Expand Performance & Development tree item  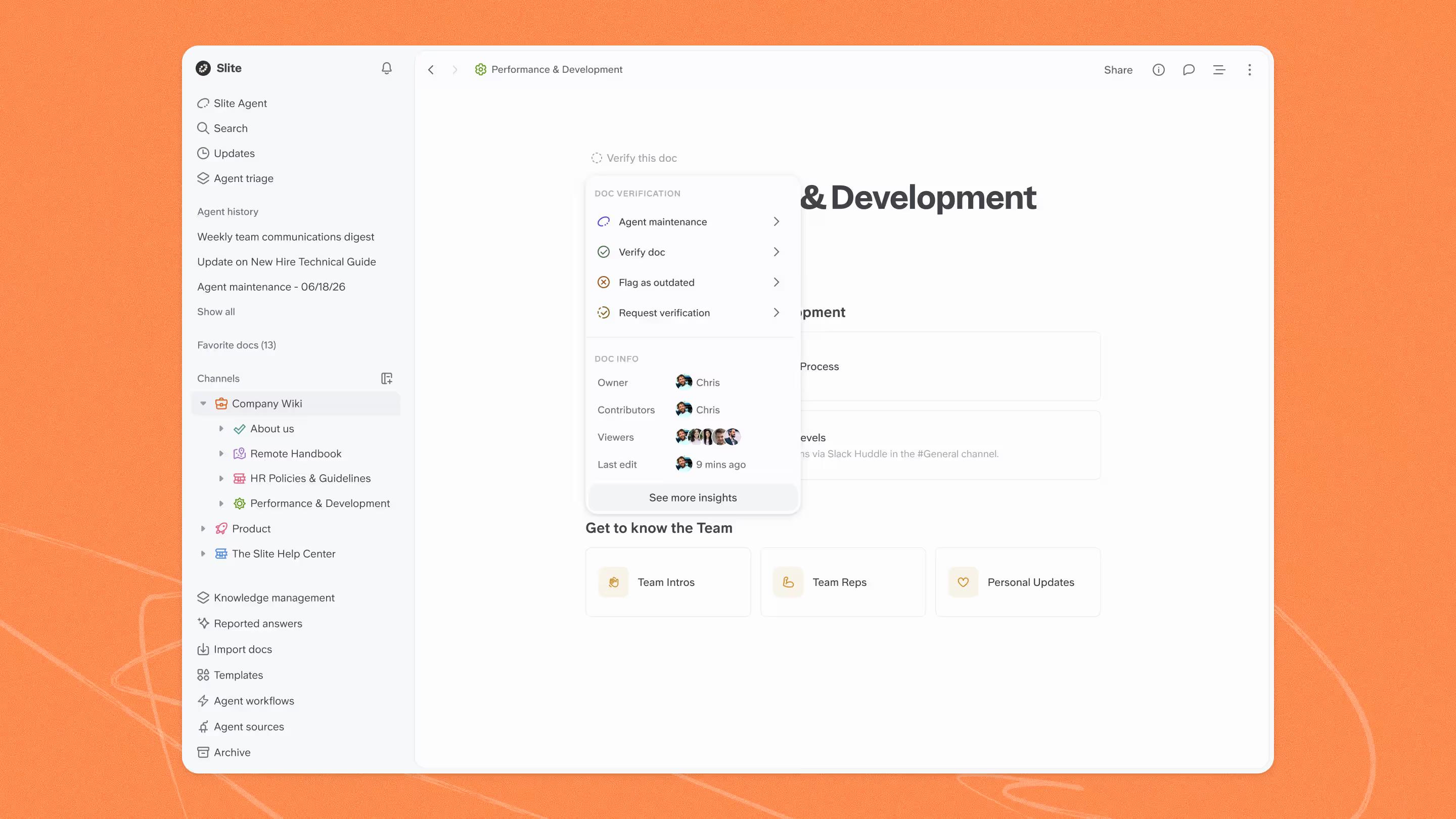(221, 504)
